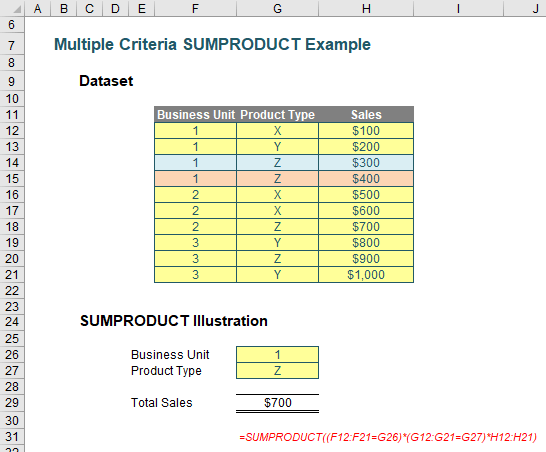This screenshot has width=546, height=452.
Task: Select the $200 sales cell
Action: click(x=366, y=147)
